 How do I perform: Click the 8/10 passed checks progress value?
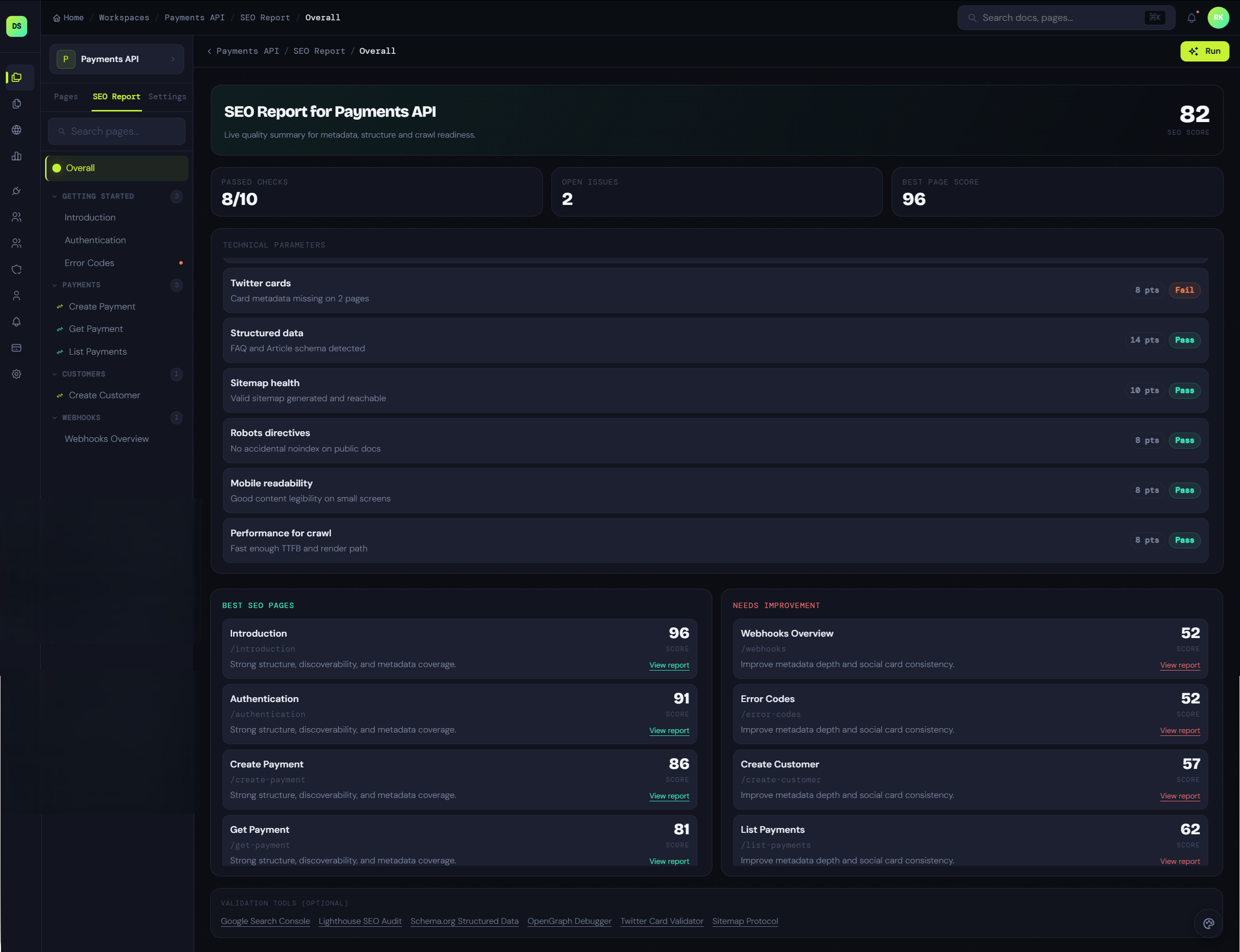pyautogui.click(x=240, y=199)
